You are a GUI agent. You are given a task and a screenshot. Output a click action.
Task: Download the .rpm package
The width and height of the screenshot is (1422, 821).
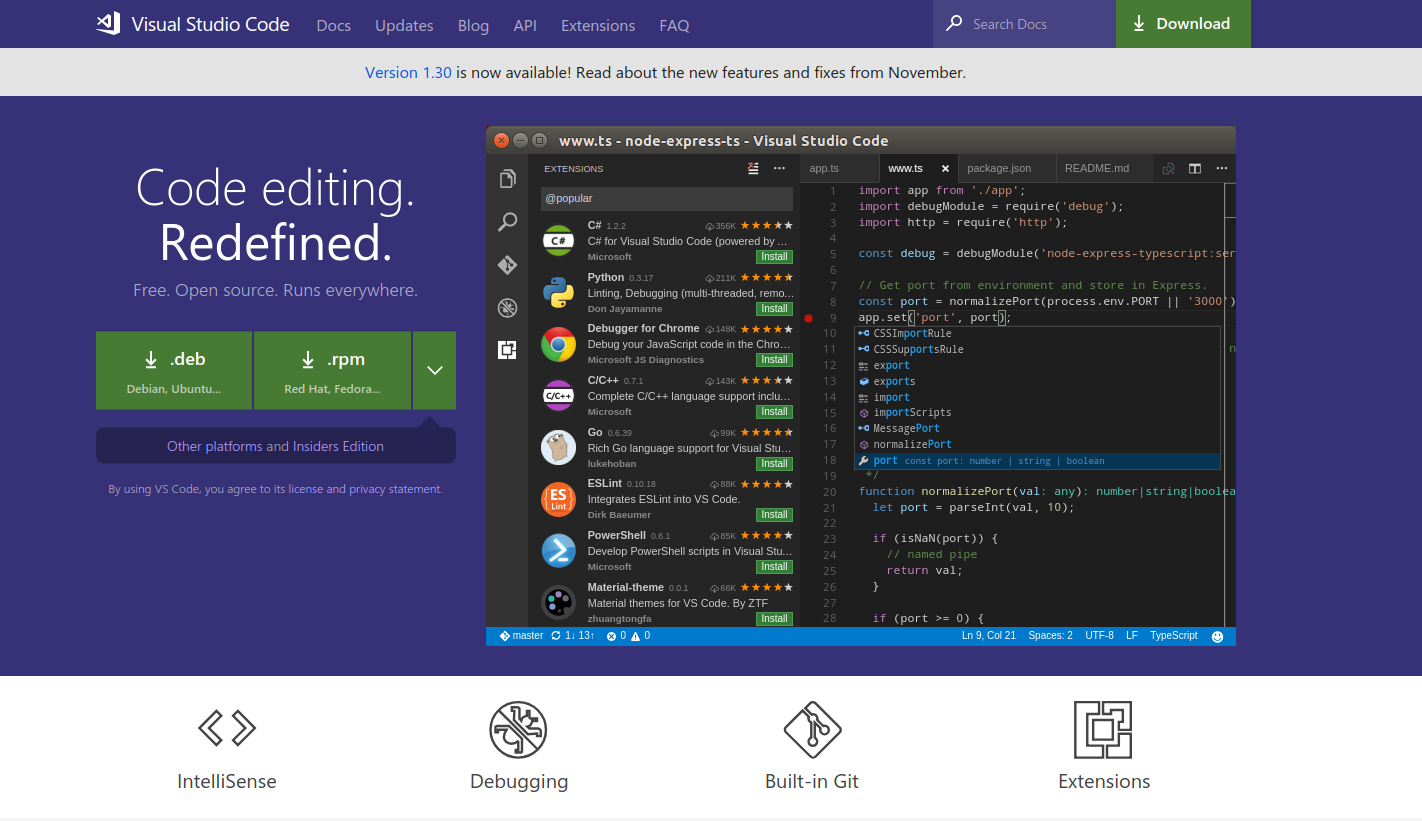[332, 370]
